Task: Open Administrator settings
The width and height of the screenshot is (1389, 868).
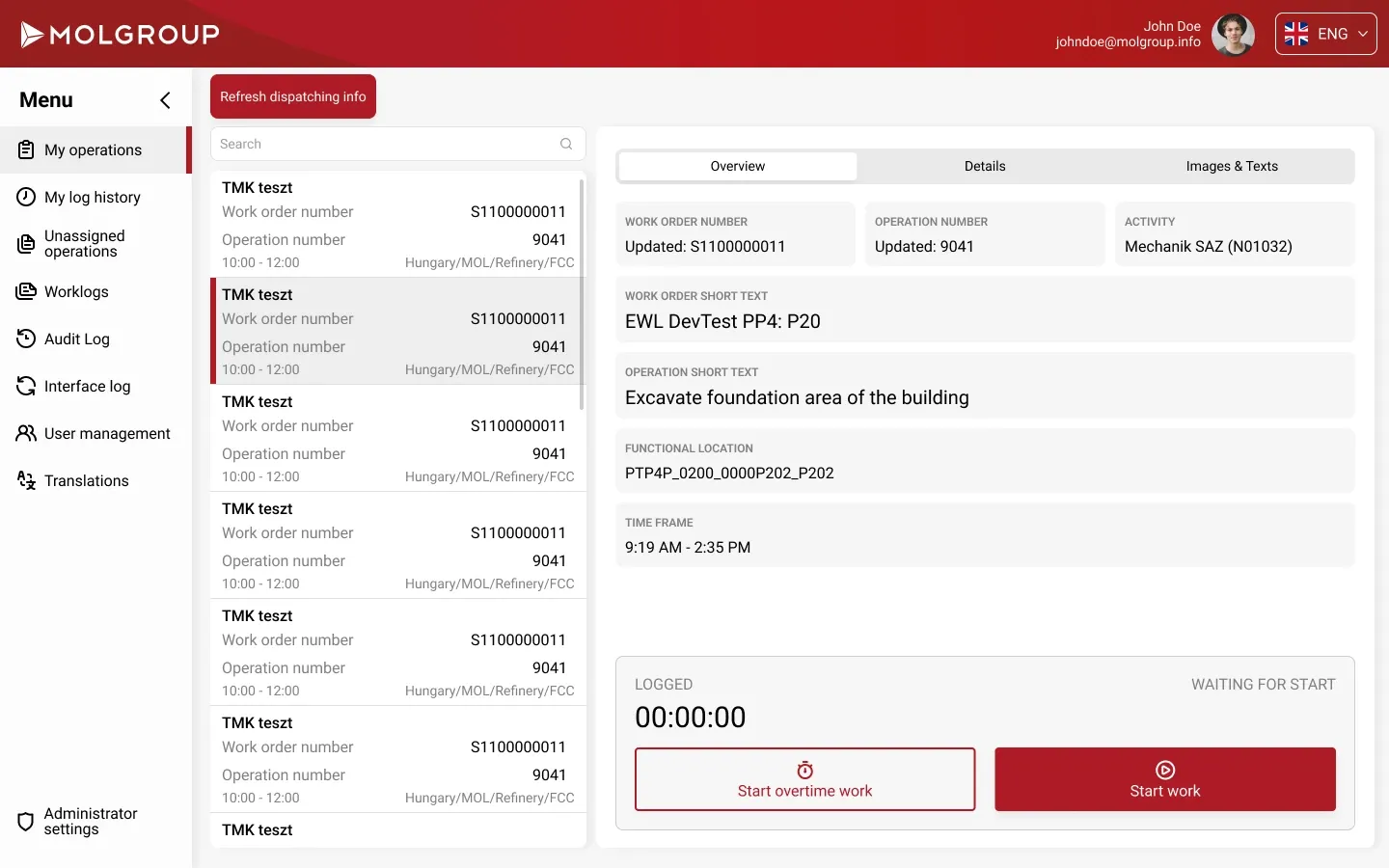Action: tap(95, 822)
